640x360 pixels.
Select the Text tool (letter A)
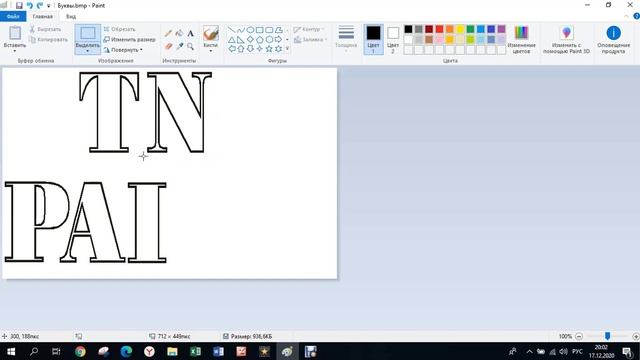click(190, 33)
